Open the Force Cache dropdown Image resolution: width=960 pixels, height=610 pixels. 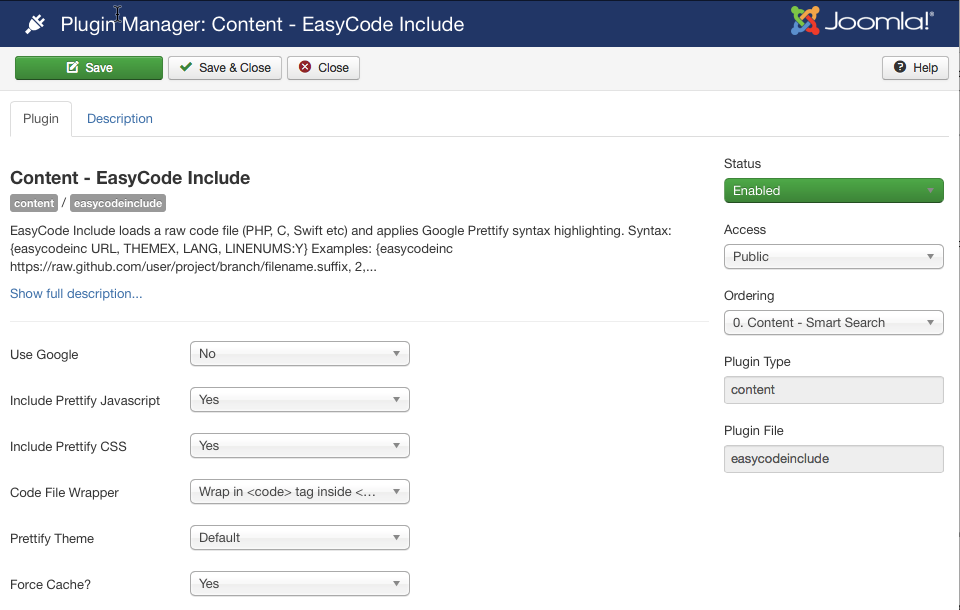pos(299,584)
